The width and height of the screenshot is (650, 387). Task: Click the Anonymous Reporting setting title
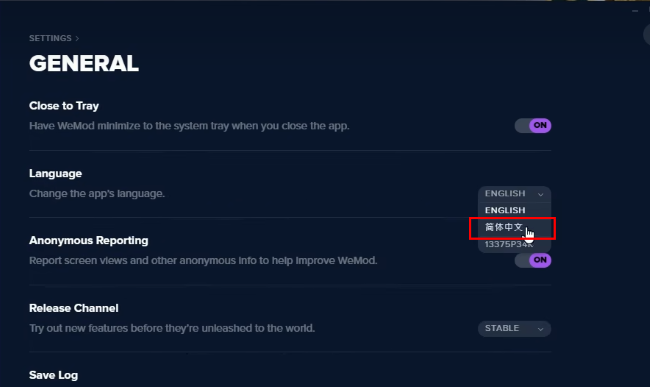89,241
